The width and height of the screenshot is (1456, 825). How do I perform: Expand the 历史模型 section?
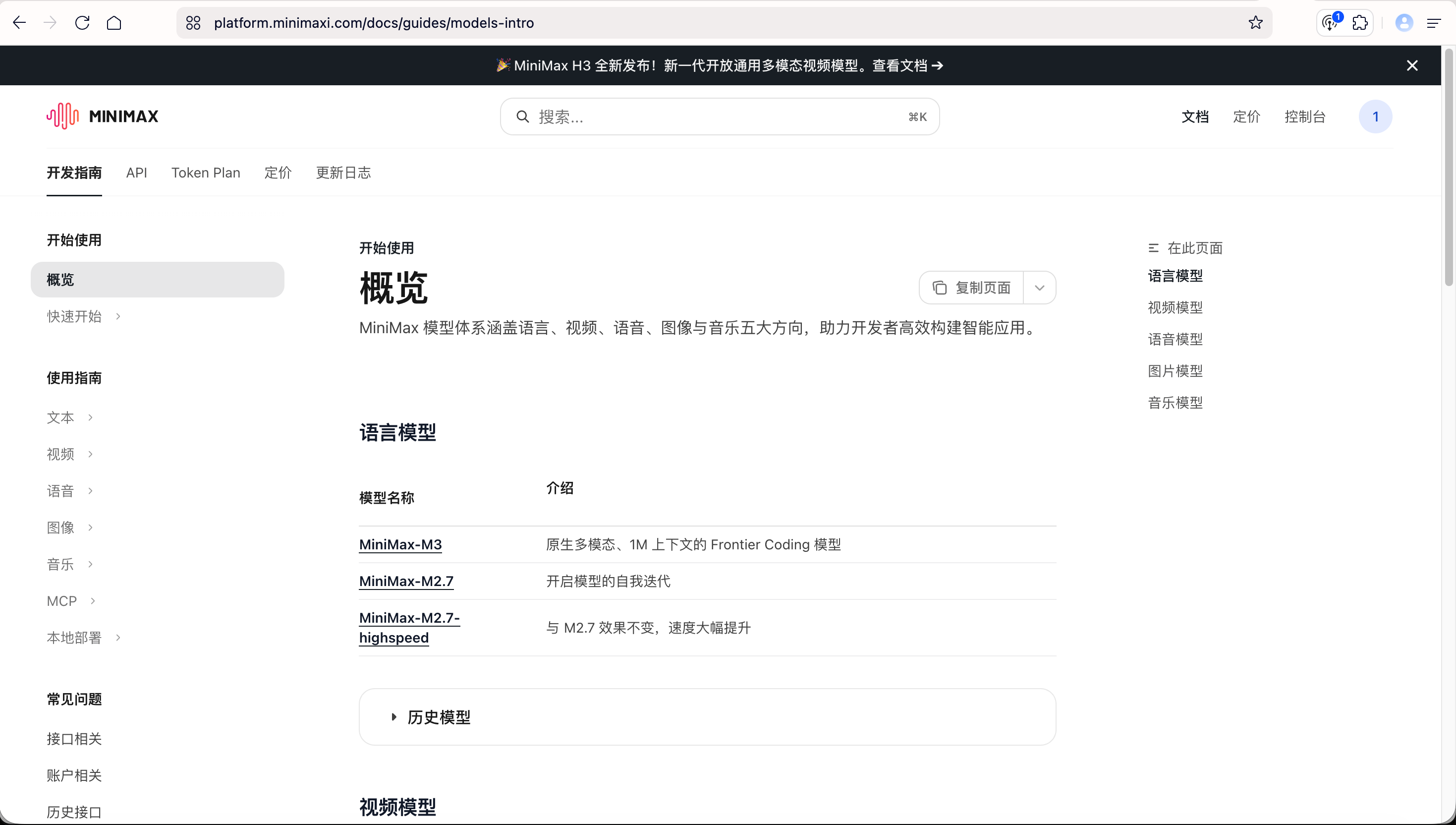(x=707, y=717)
